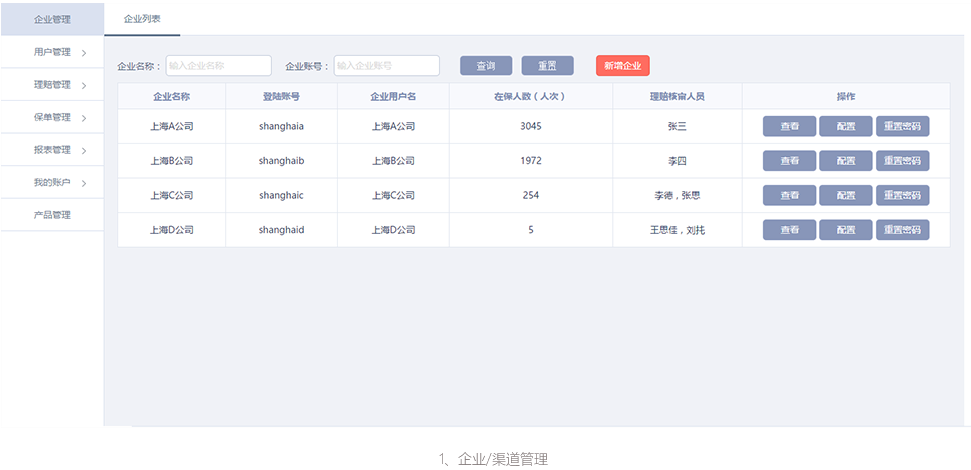Open the 产品管理 sidebar menu
This screenshot has width=971, height=470.
(52, 215)
